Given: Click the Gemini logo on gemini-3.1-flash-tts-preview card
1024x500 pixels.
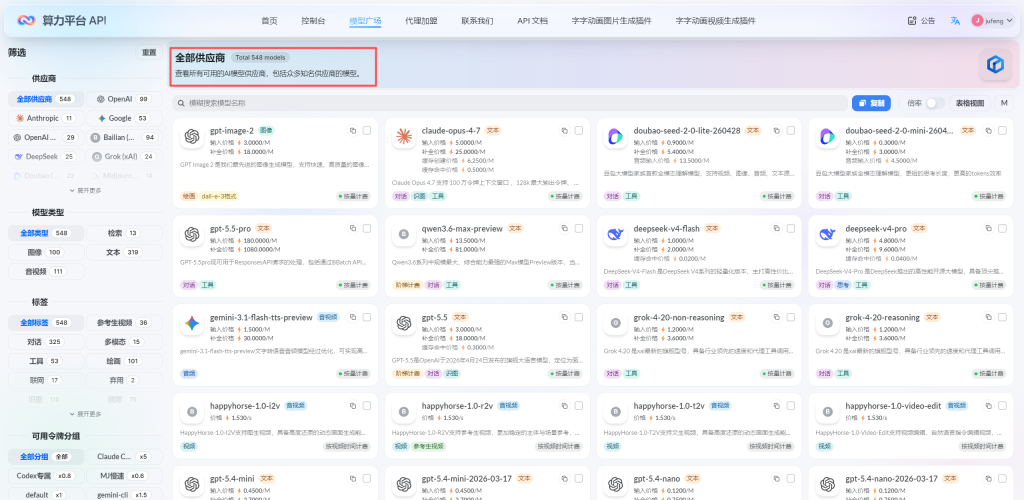Looking at the screenshot, I should click(x=192, y=323).
